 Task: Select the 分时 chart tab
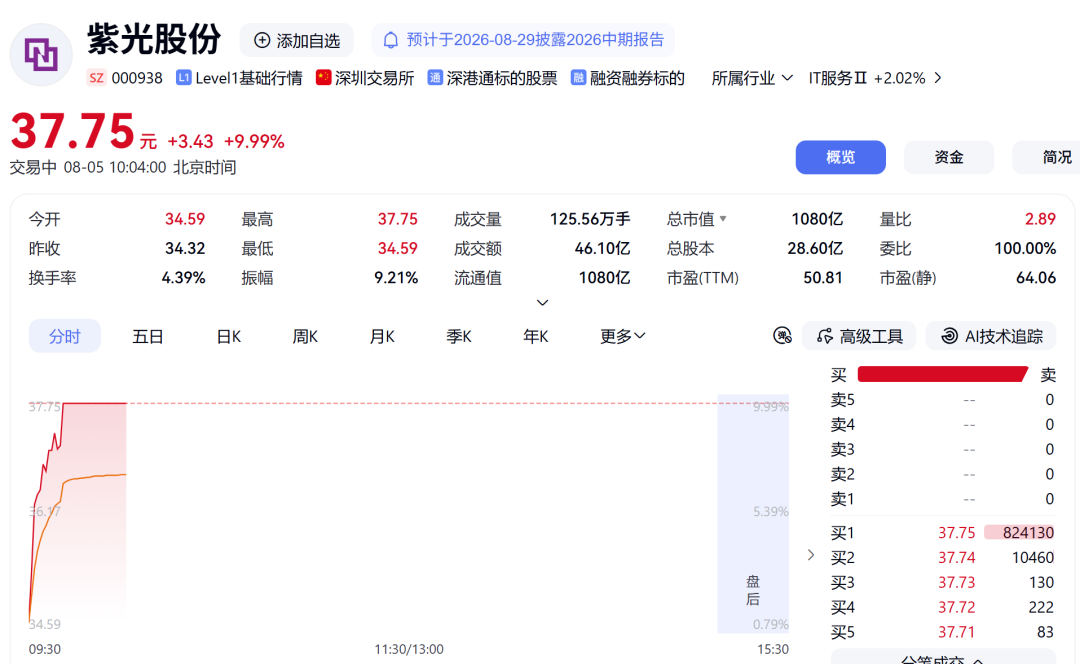point(65,336)
